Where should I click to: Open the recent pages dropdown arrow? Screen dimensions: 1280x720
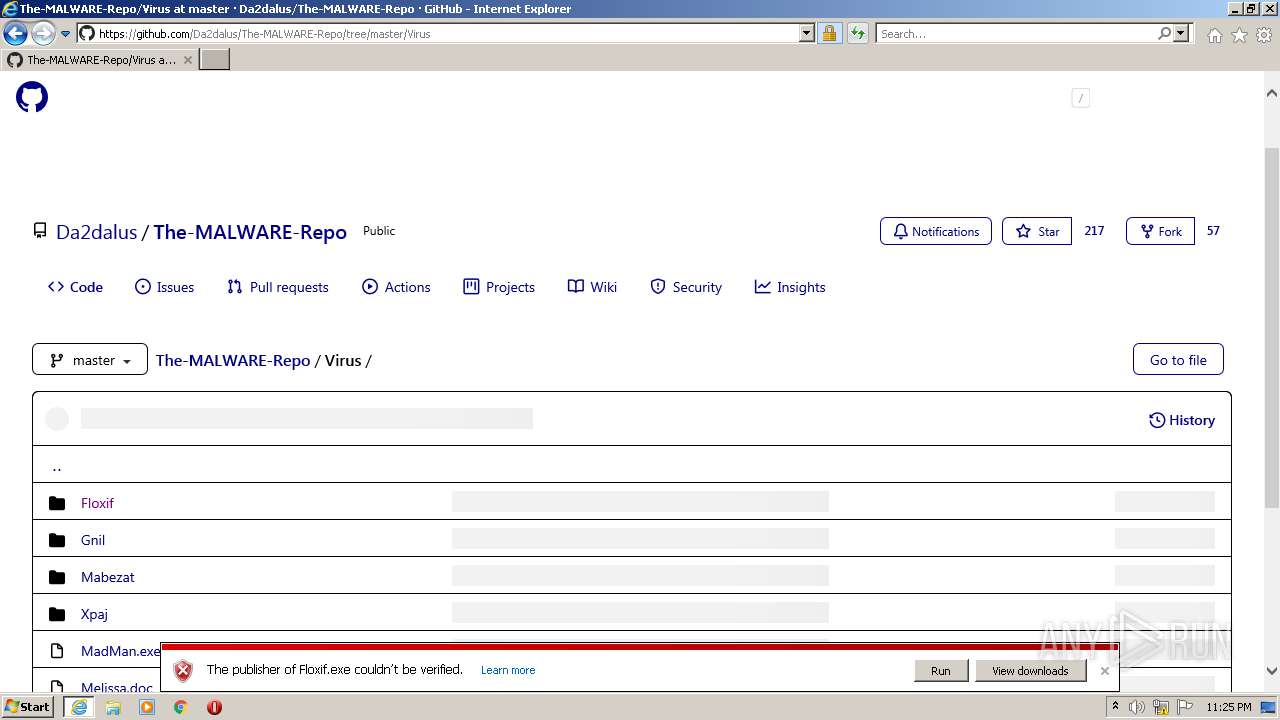point(65,34)
